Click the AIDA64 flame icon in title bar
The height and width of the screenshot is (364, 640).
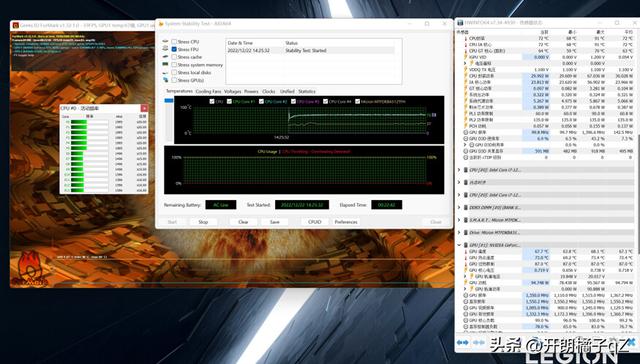point(161,24)
